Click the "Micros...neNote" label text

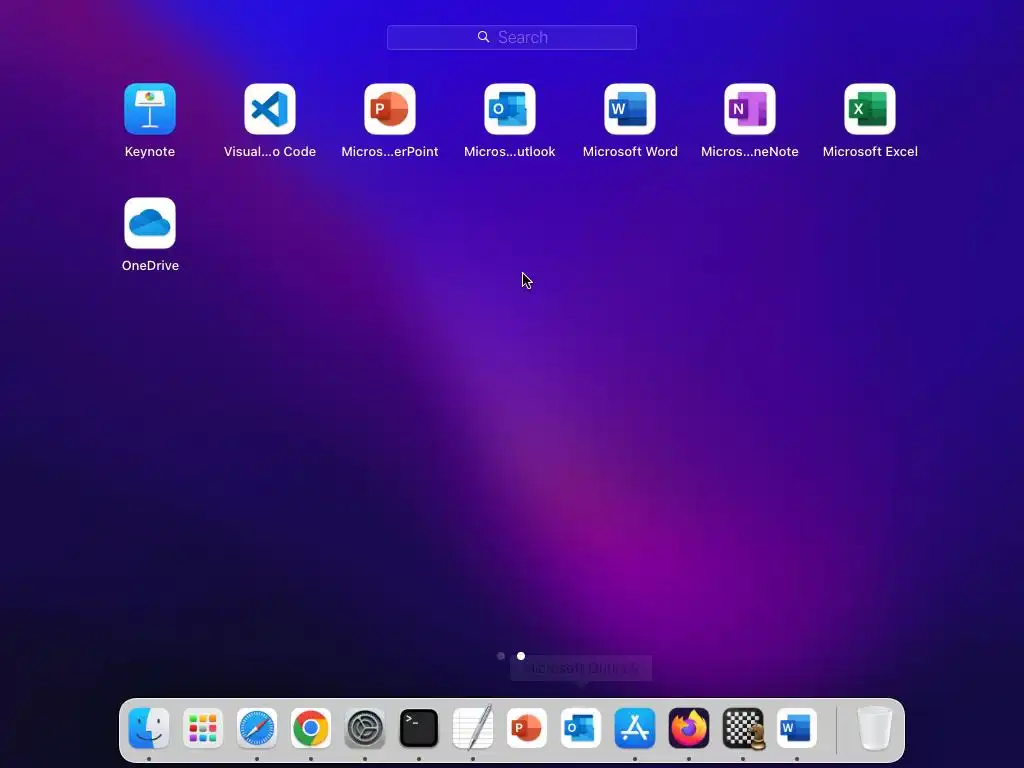coord(750,152)
